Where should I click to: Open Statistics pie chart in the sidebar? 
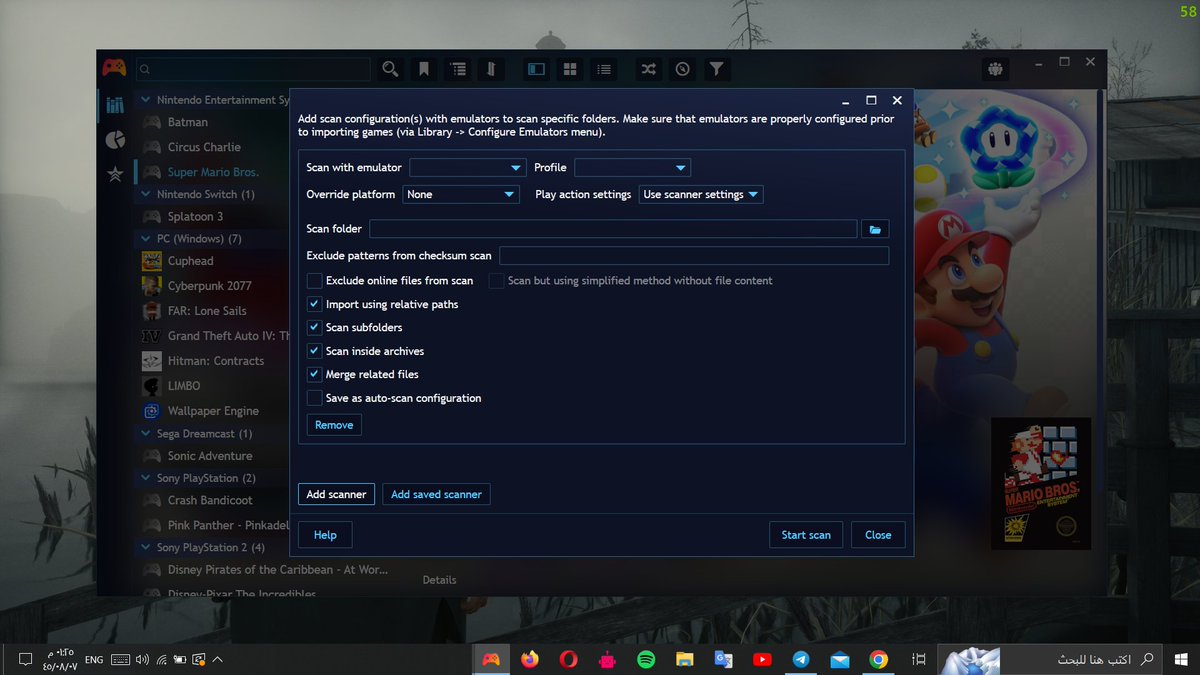114,139
